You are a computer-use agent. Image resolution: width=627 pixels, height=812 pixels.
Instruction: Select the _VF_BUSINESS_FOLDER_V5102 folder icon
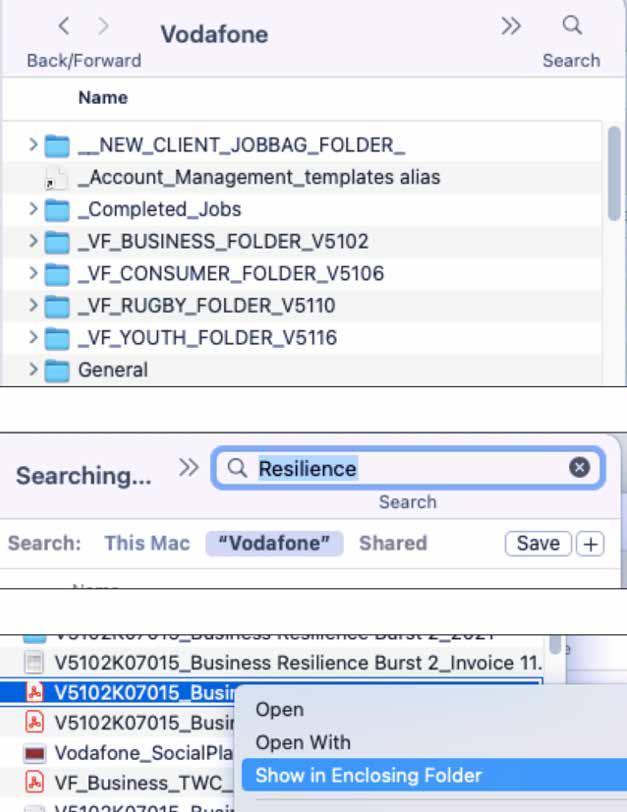tap(57, 242)
